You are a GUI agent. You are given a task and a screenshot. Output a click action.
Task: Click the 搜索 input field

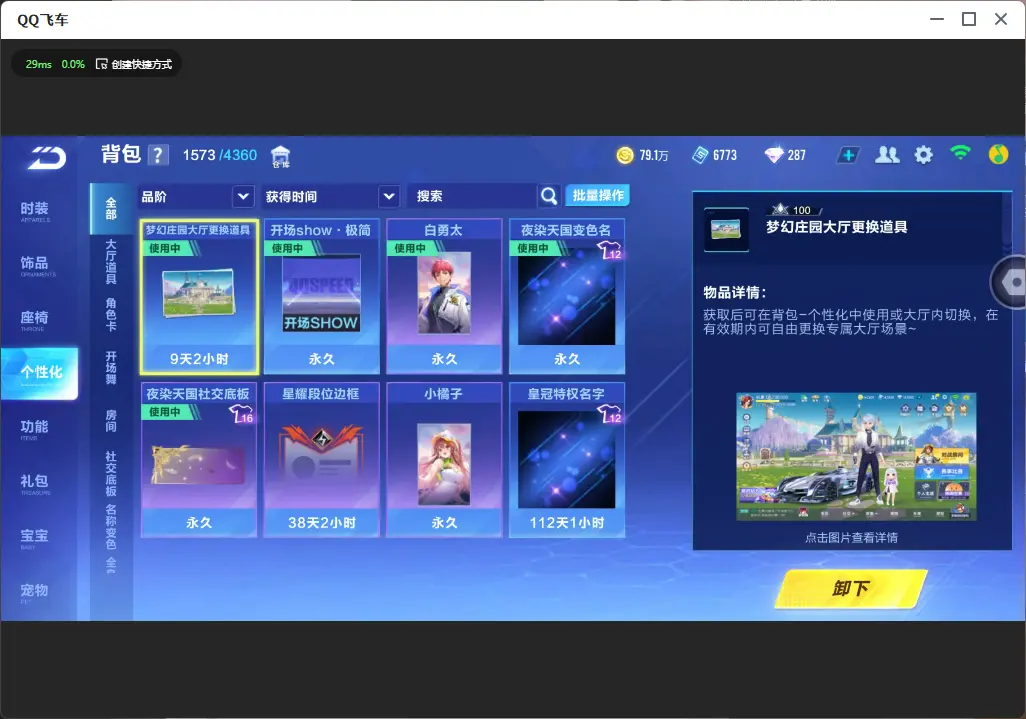(x=472, y=196)
